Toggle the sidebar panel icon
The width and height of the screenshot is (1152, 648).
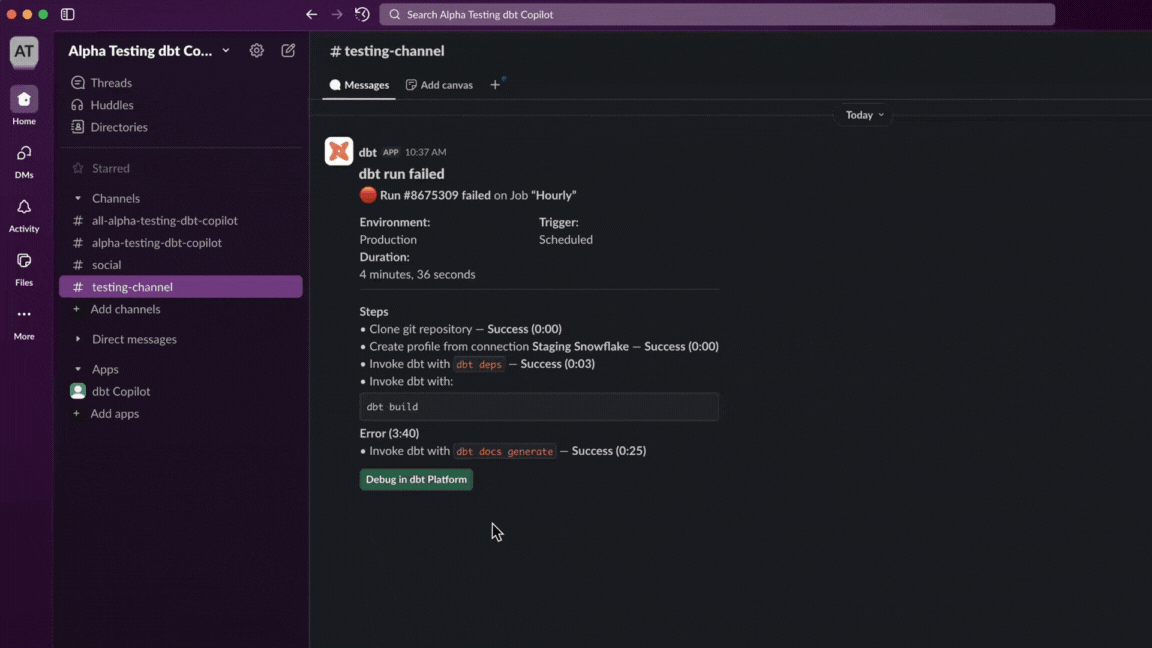[68, 14]
